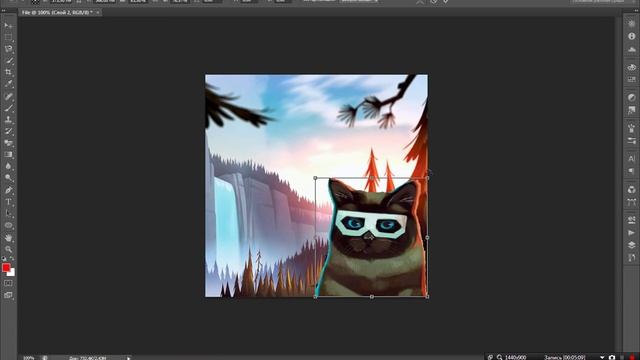Image resolution: width=640 pixels, height=360 pixels.
Task: Open the Histogram panel icon
Action: click(631, 49)
